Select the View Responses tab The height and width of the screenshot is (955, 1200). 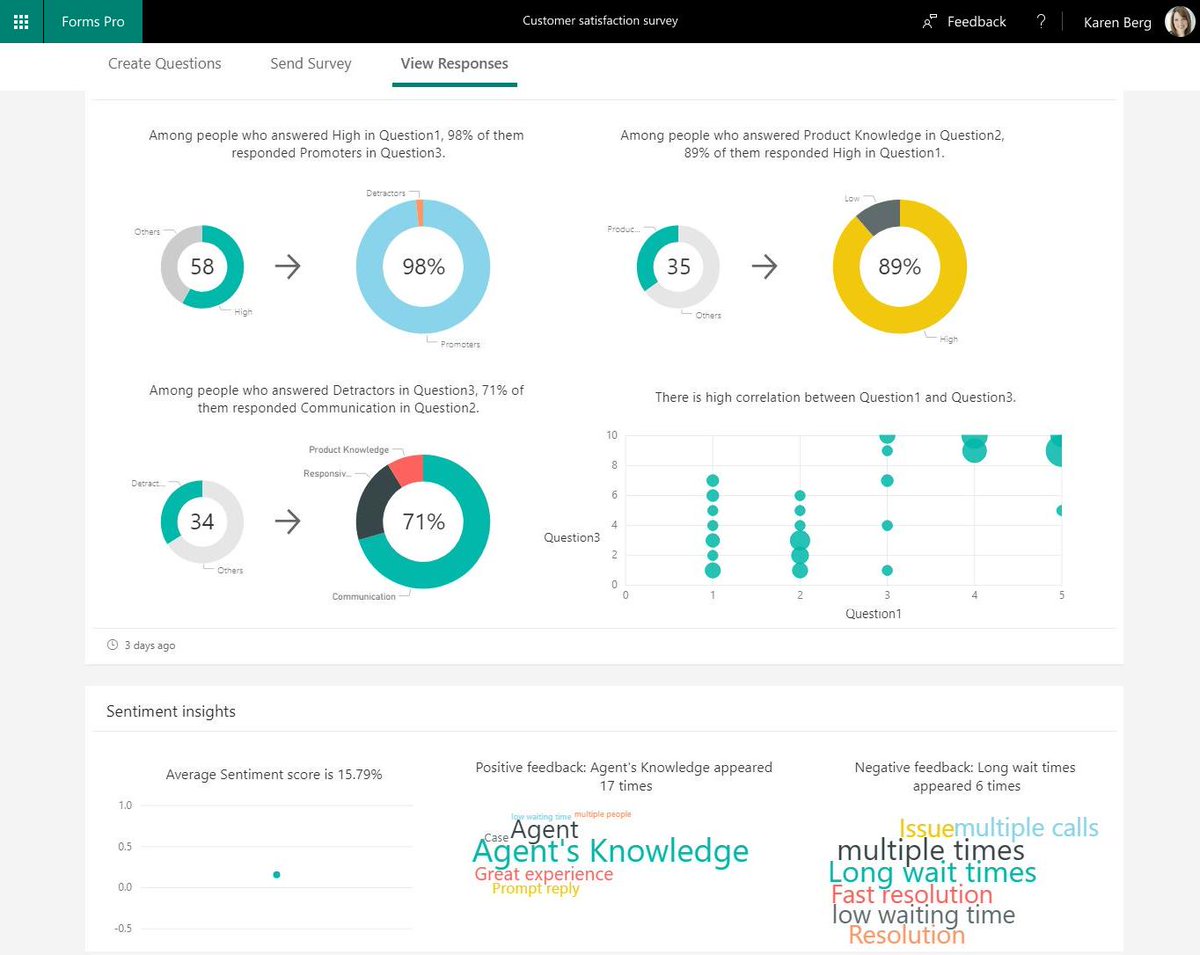454,63
